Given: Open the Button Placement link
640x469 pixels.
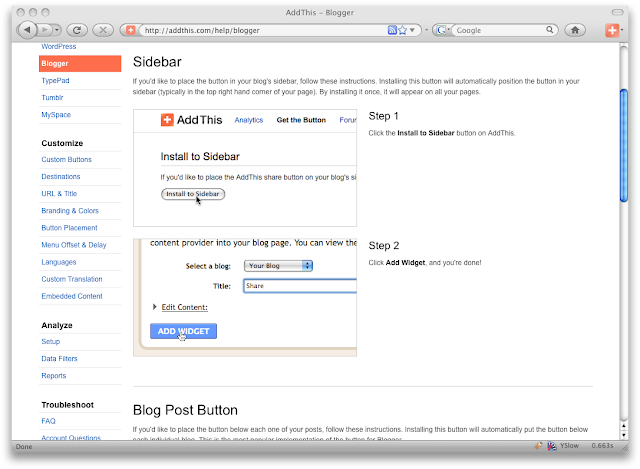Looking at the screenshot, I should tap(69, 228).
